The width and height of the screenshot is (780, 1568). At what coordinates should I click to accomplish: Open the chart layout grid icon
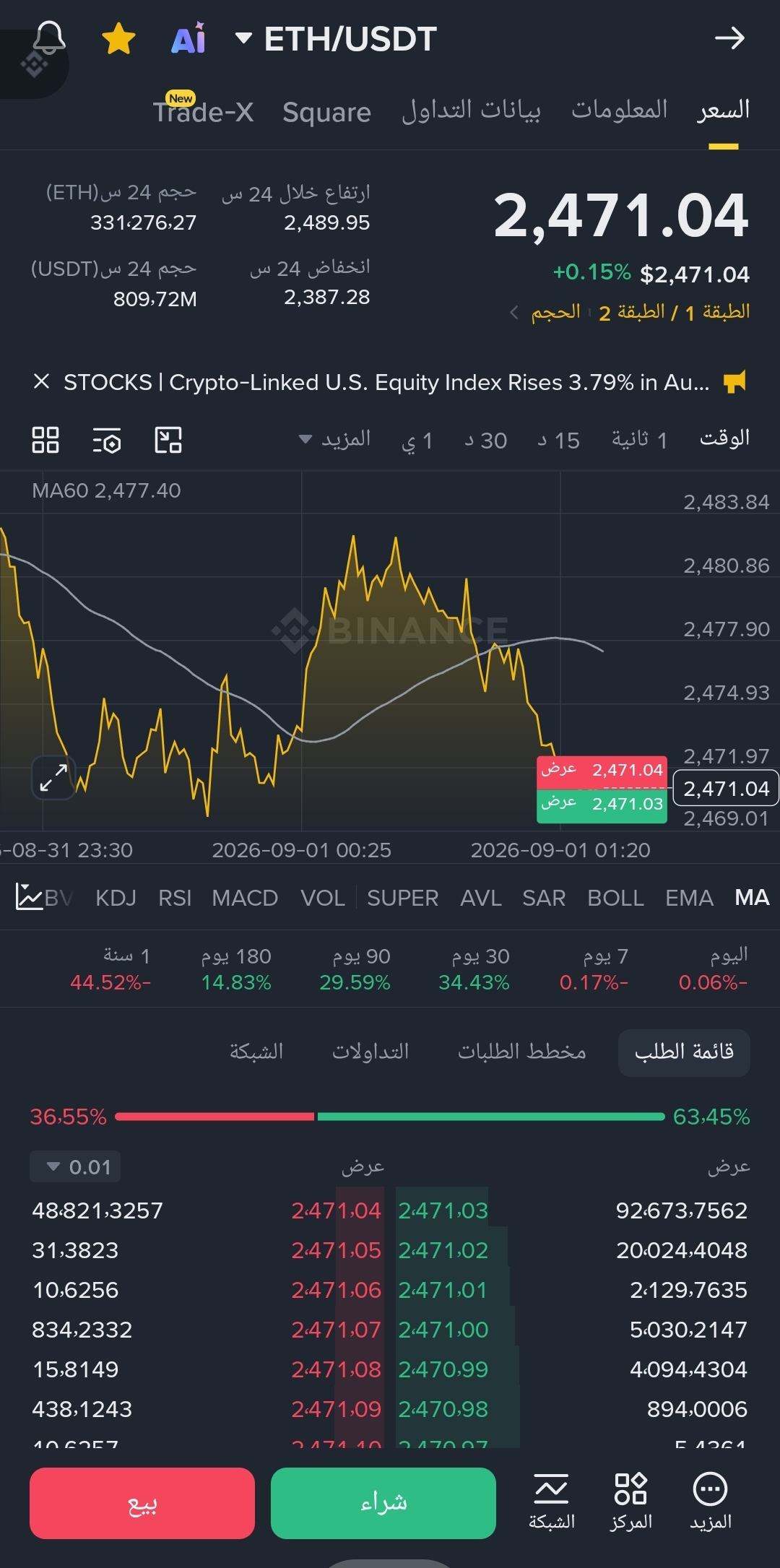click(45, 440)
